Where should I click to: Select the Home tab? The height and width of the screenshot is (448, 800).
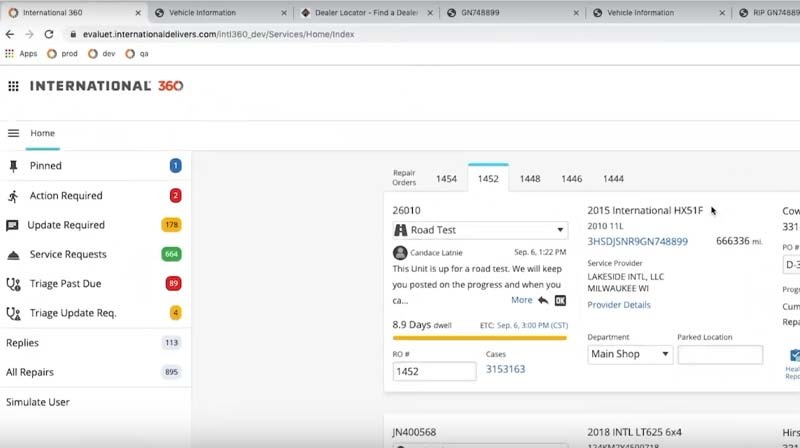tap(42, 133)
